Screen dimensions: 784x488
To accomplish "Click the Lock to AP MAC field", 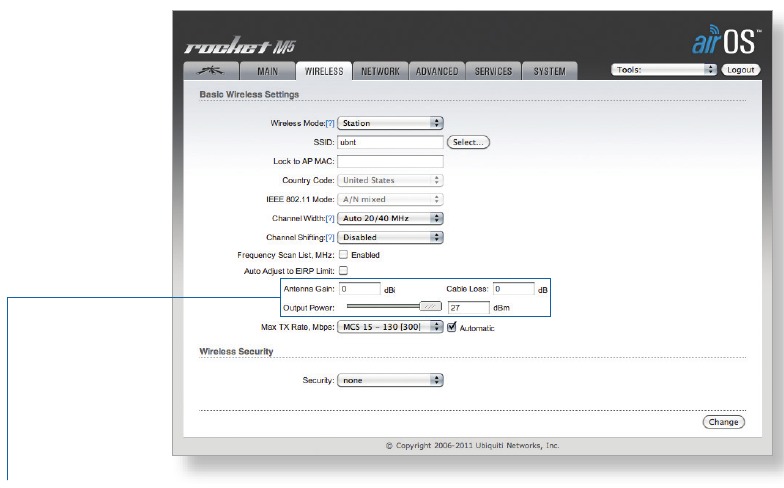I will (x=390, y=161).
